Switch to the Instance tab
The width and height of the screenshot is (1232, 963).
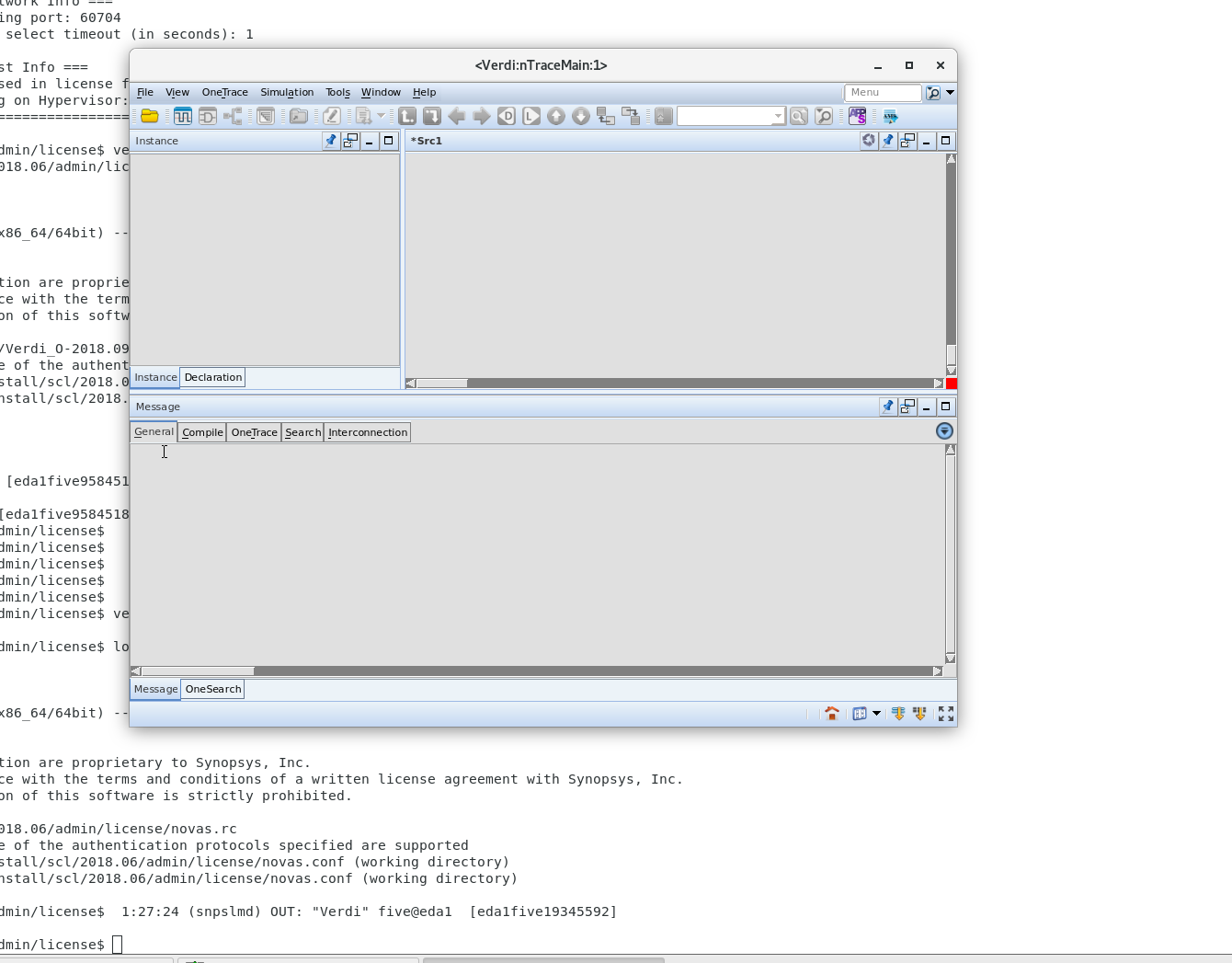pos(155,377)
